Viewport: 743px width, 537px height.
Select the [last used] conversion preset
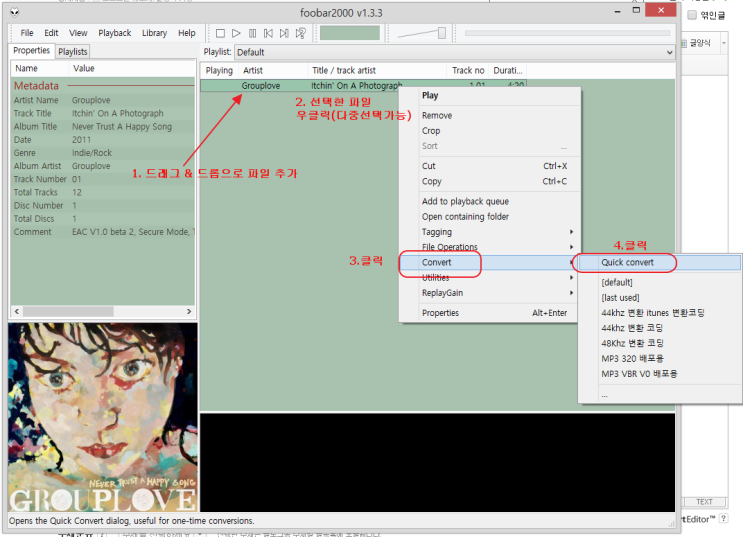tap(660, 298)
